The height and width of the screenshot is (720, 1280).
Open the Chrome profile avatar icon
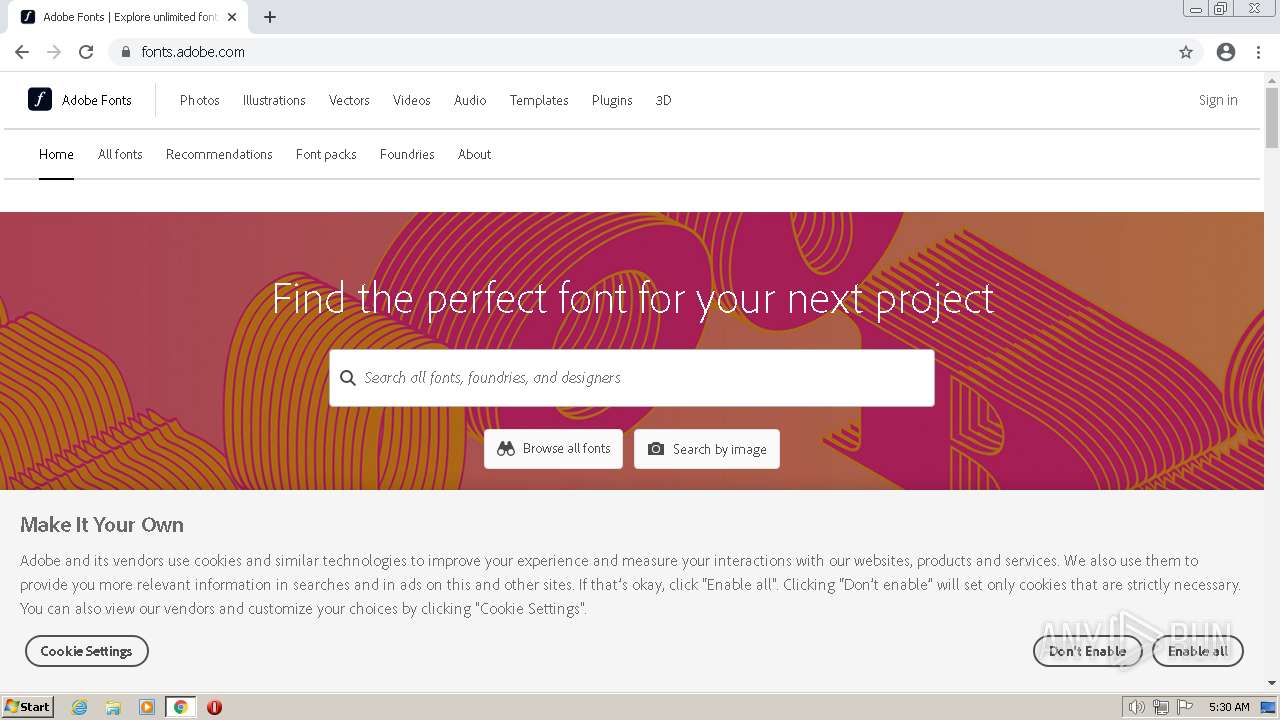click(x=1226, y=52)
